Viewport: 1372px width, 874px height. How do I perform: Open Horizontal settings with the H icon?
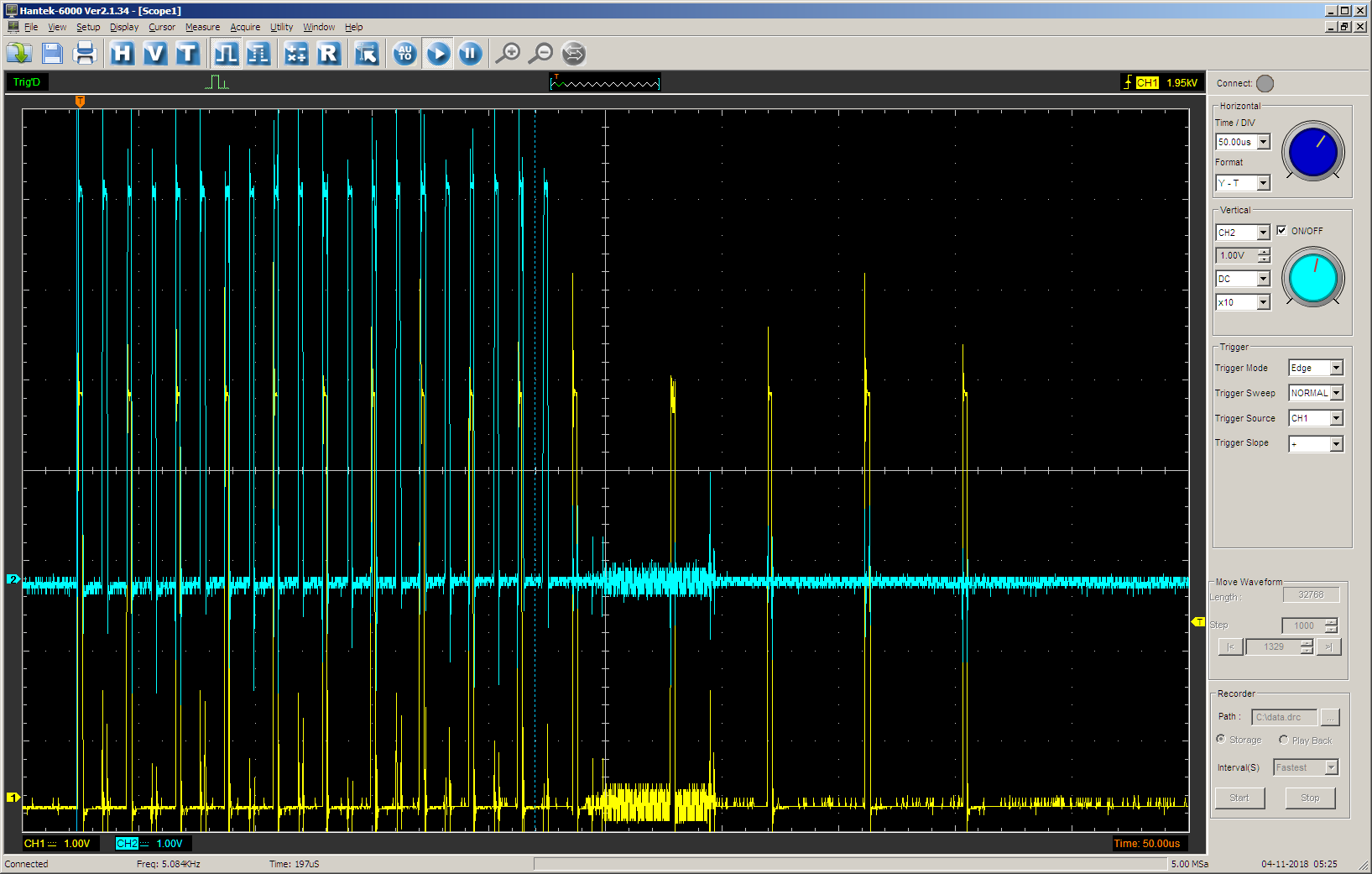tap(123, 54)
